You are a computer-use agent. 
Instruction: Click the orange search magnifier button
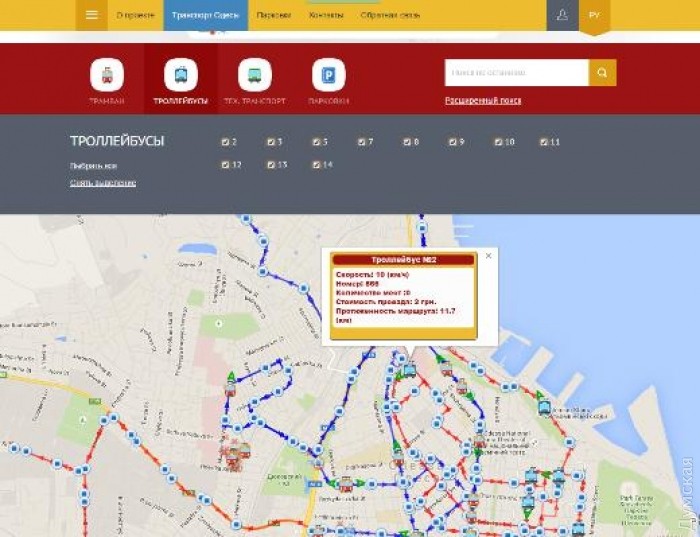(x=602, y=73)
